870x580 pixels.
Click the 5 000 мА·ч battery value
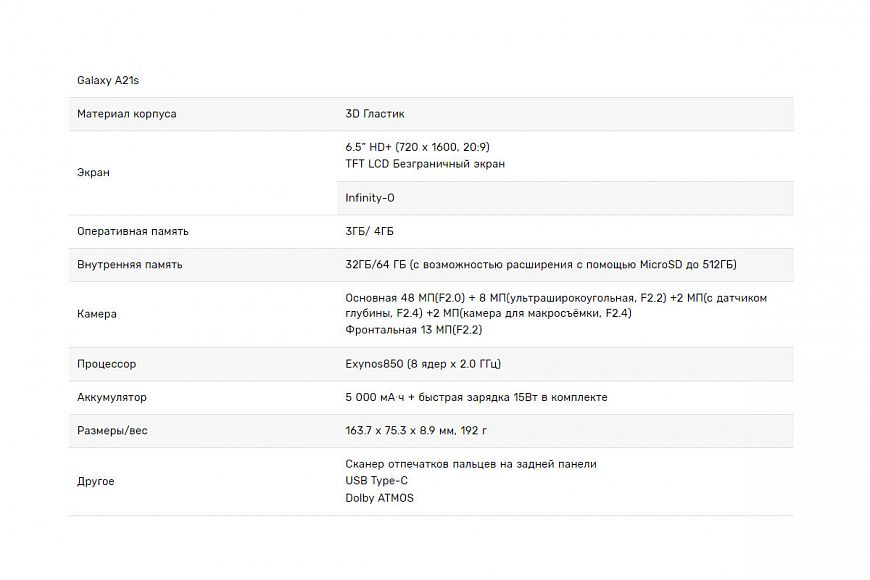[476, 397]
